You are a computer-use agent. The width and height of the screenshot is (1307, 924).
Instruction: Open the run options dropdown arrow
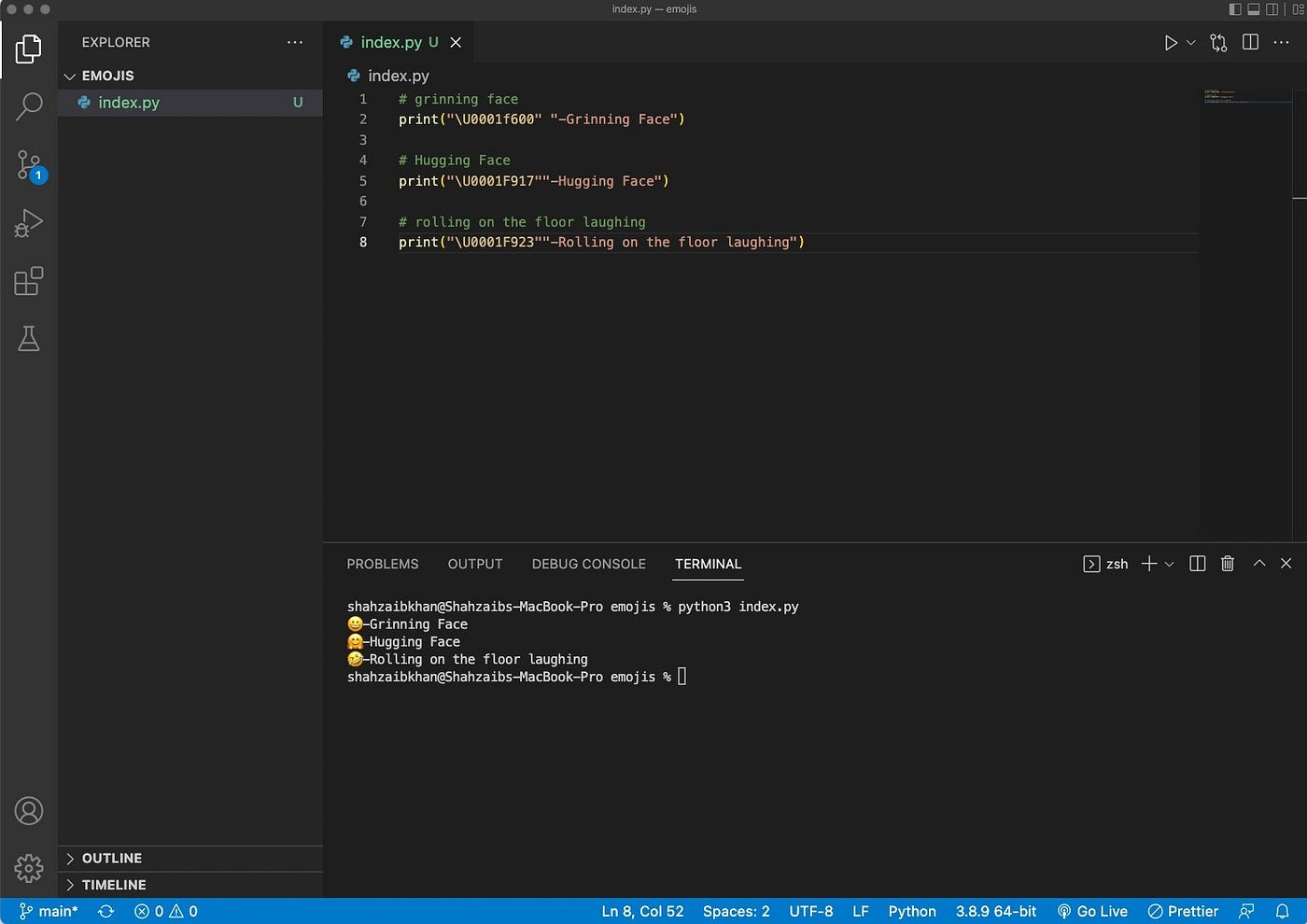tap(1190, 43)
